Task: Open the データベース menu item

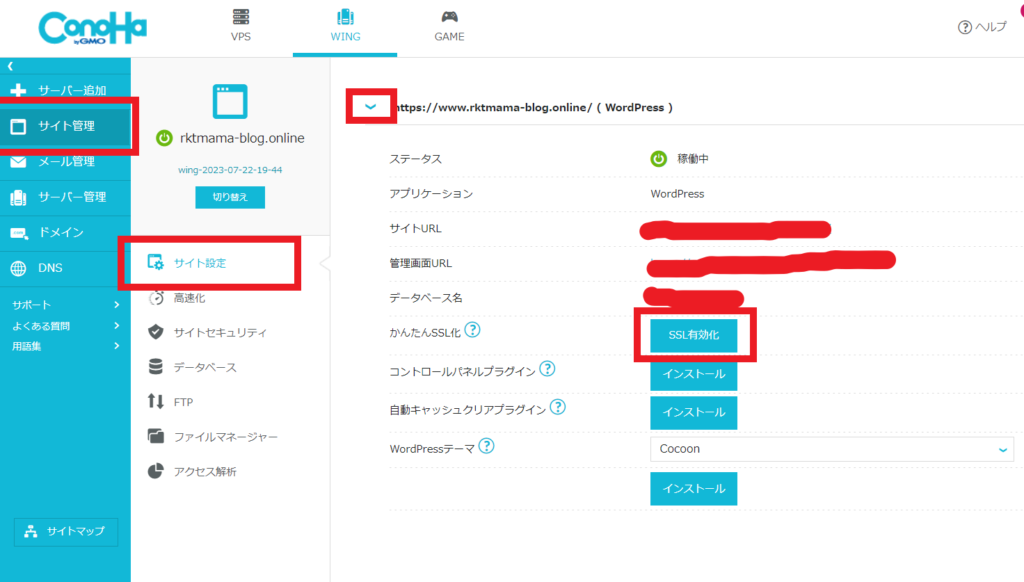Action: 204,367
